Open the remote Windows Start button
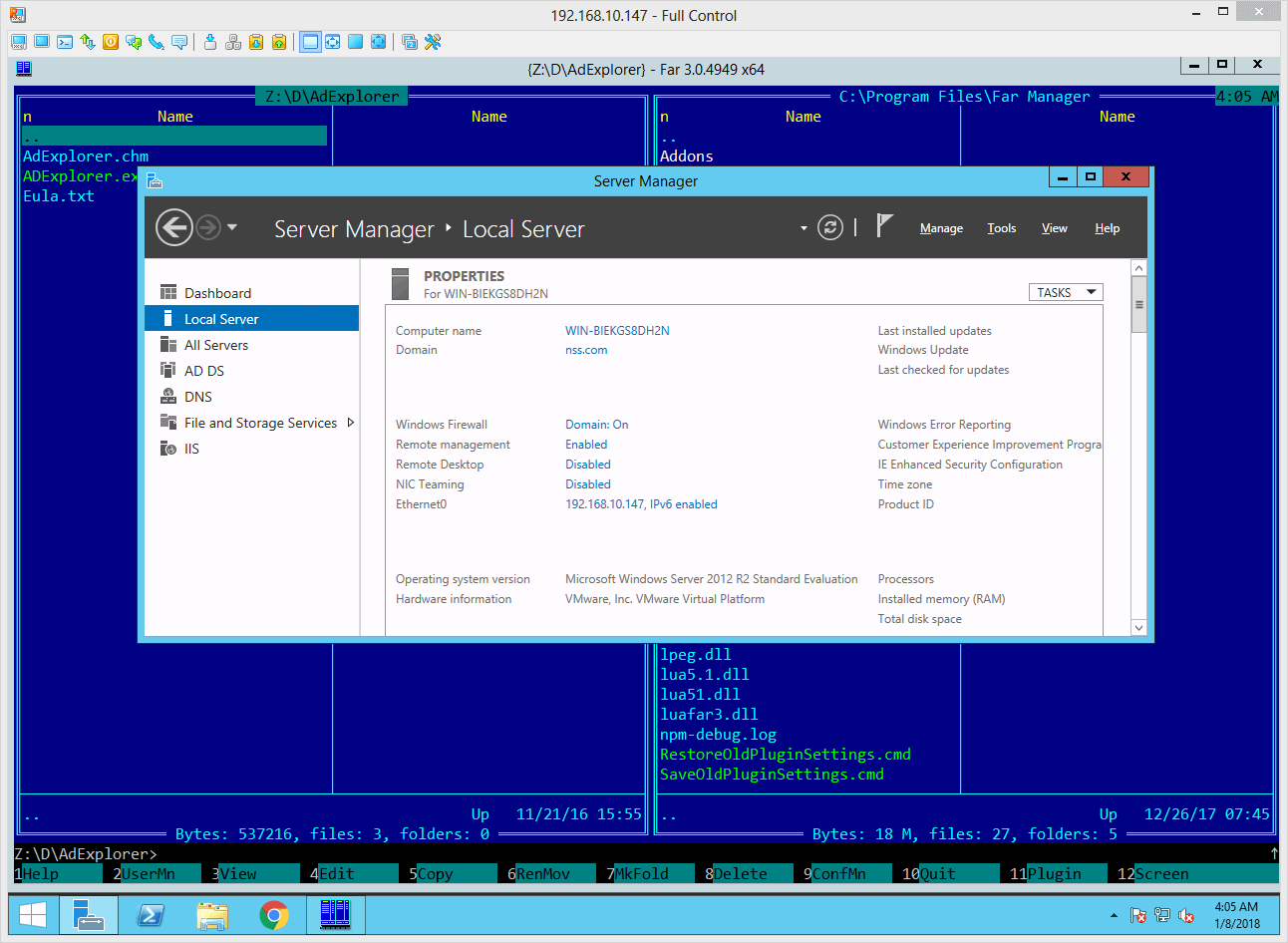Viewport: 1288px width, 943px height. pyautogui.click(x=33, y=915)
